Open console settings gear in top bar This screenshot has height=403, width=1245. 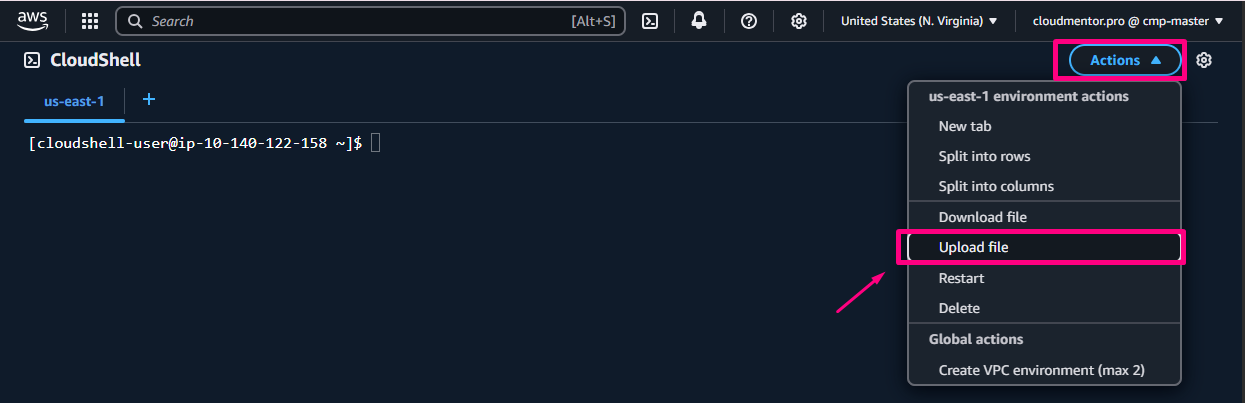(x=798, y=21)
